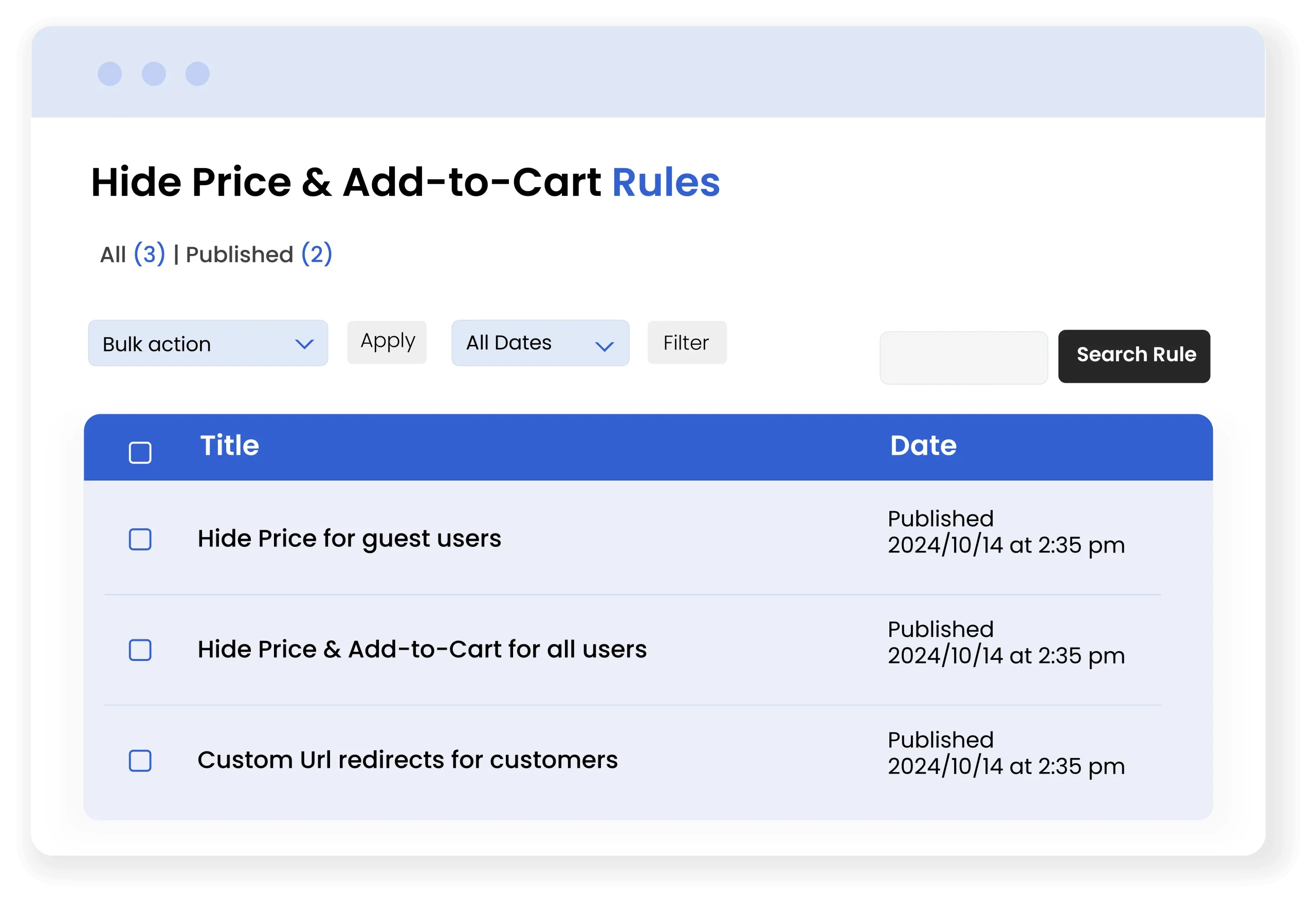The width and height of the screenshot is (1316, 902).
Task: Focus the rule search input field
Action: (963, 358)
